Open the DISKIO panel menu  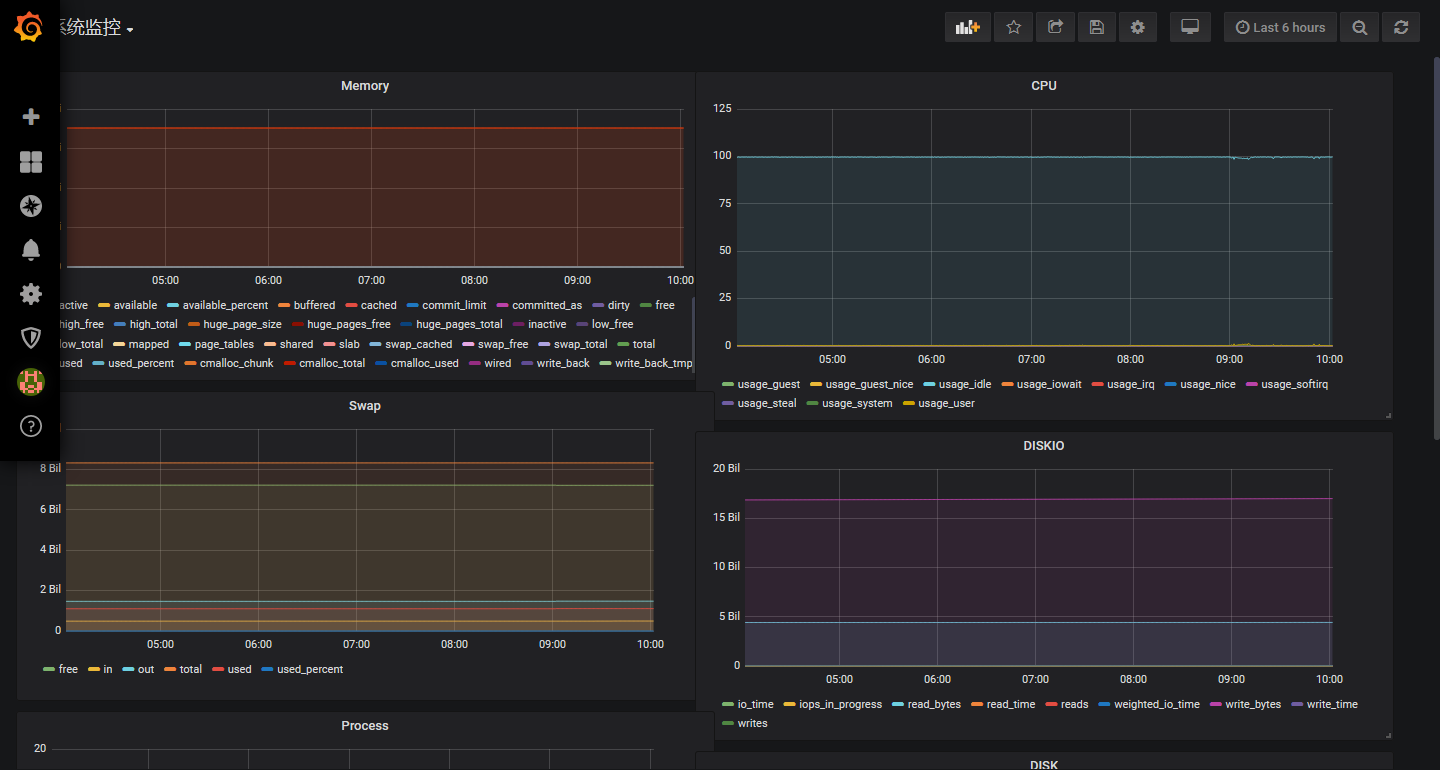click(x=1044, y=446)
